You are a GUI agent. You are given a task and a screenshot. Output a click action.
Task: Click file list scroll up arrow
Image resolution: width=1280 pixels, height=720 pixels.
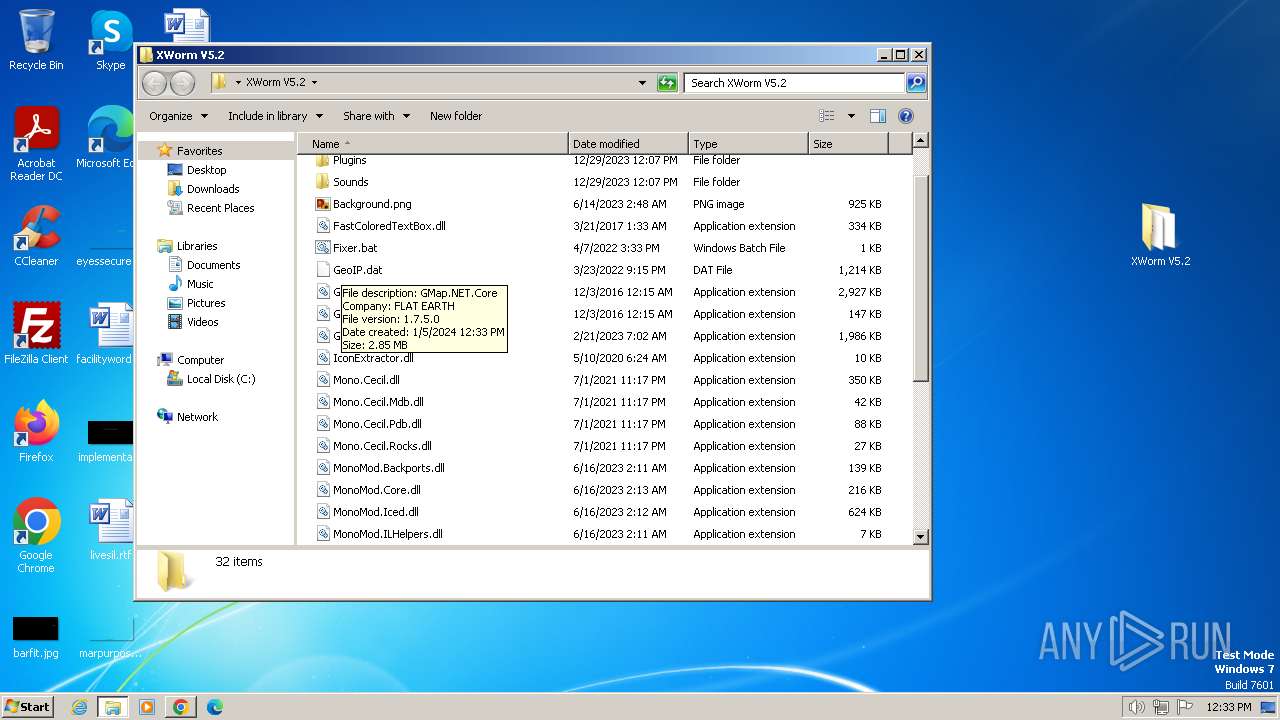pos(921,141)
